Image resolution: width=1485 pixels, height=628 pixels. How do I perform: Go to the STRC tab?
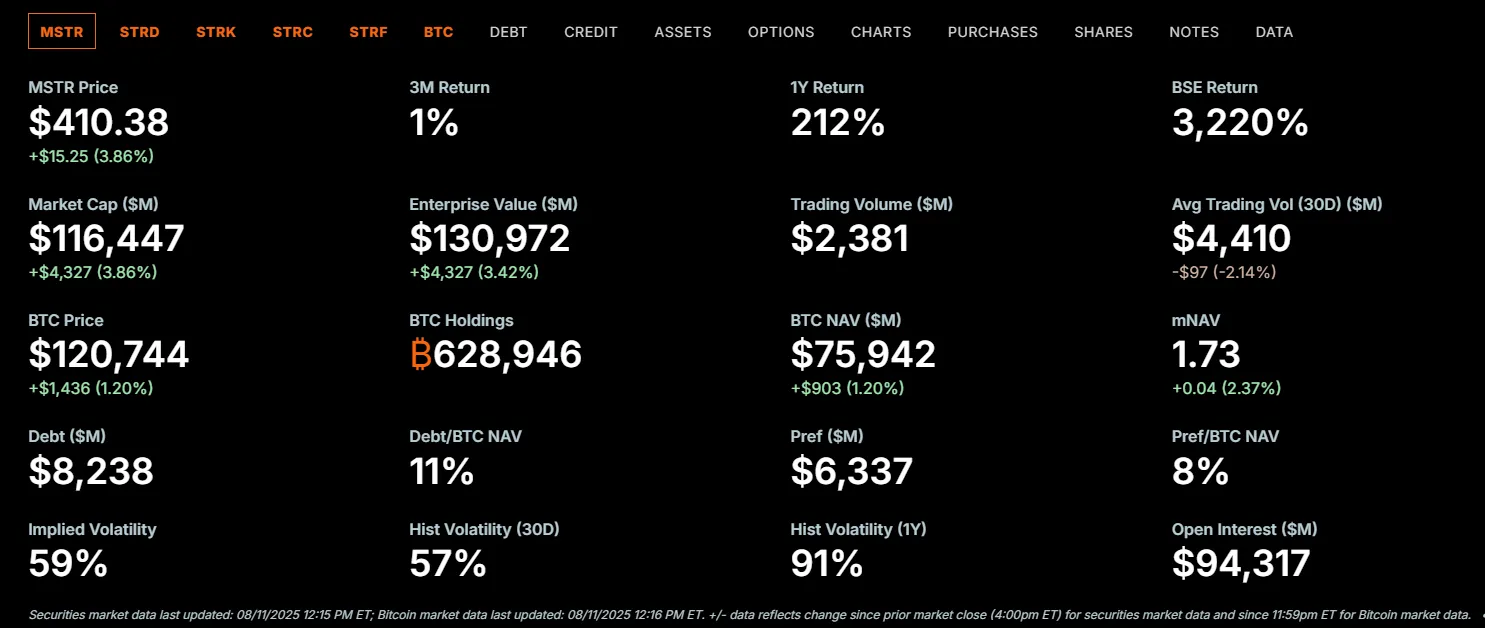click(293, 32)
